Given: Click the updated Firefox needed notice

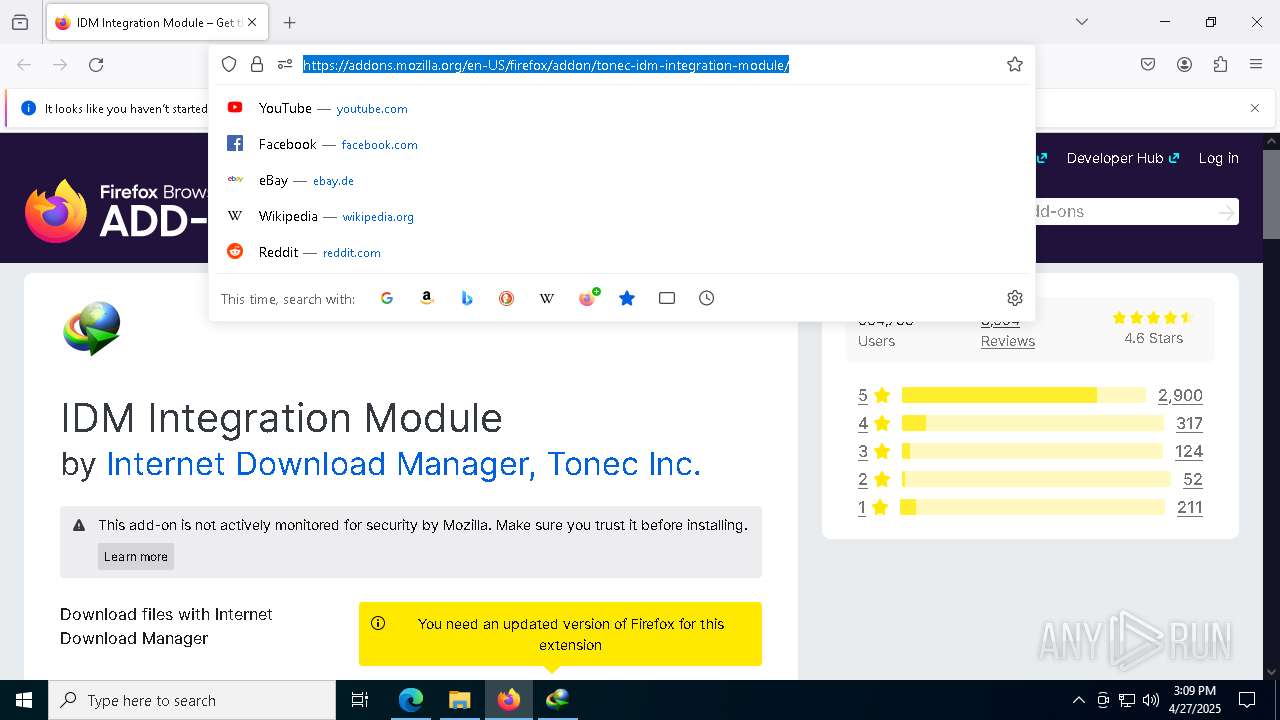Looking at the screenshot, I should tap(560, 634).
